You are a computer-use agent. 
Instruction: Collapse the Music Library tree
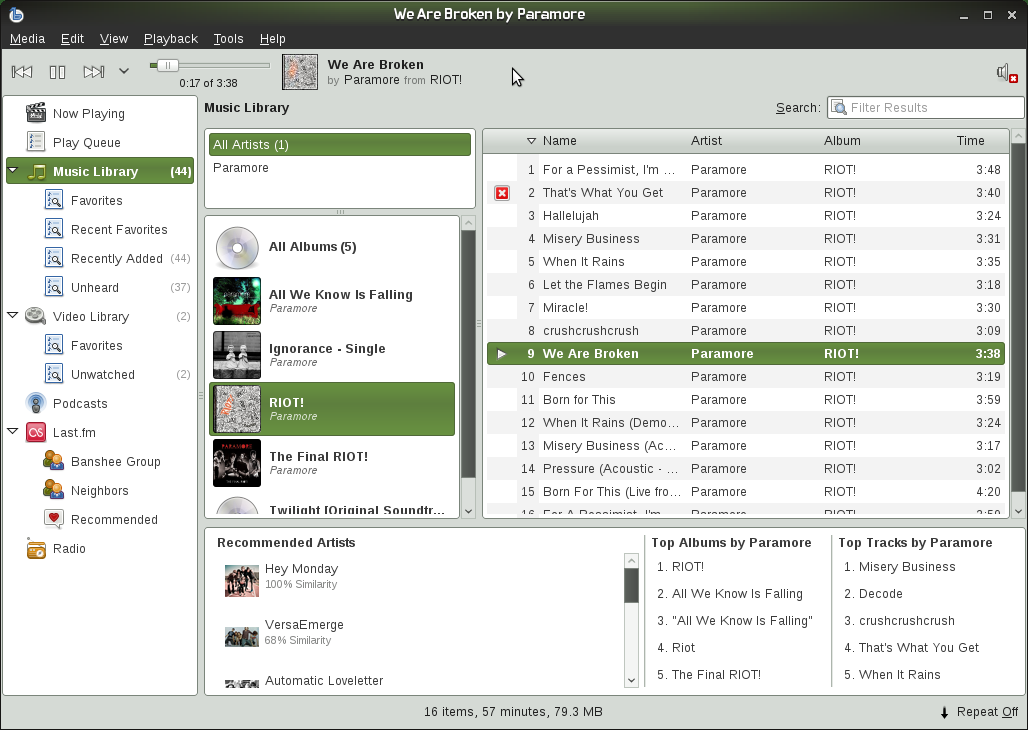13,172
